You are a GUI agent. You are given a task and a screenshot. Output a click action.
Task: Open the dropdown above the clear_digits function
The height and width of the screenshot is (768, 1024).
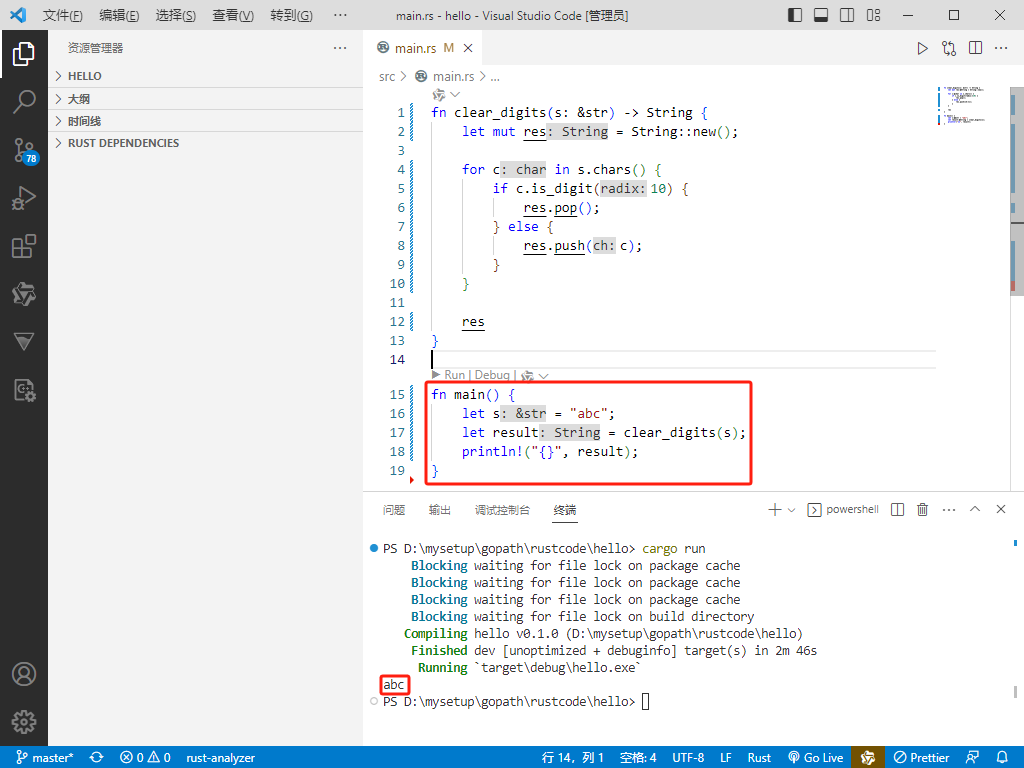pyautogui.click(x=455, y=95)
